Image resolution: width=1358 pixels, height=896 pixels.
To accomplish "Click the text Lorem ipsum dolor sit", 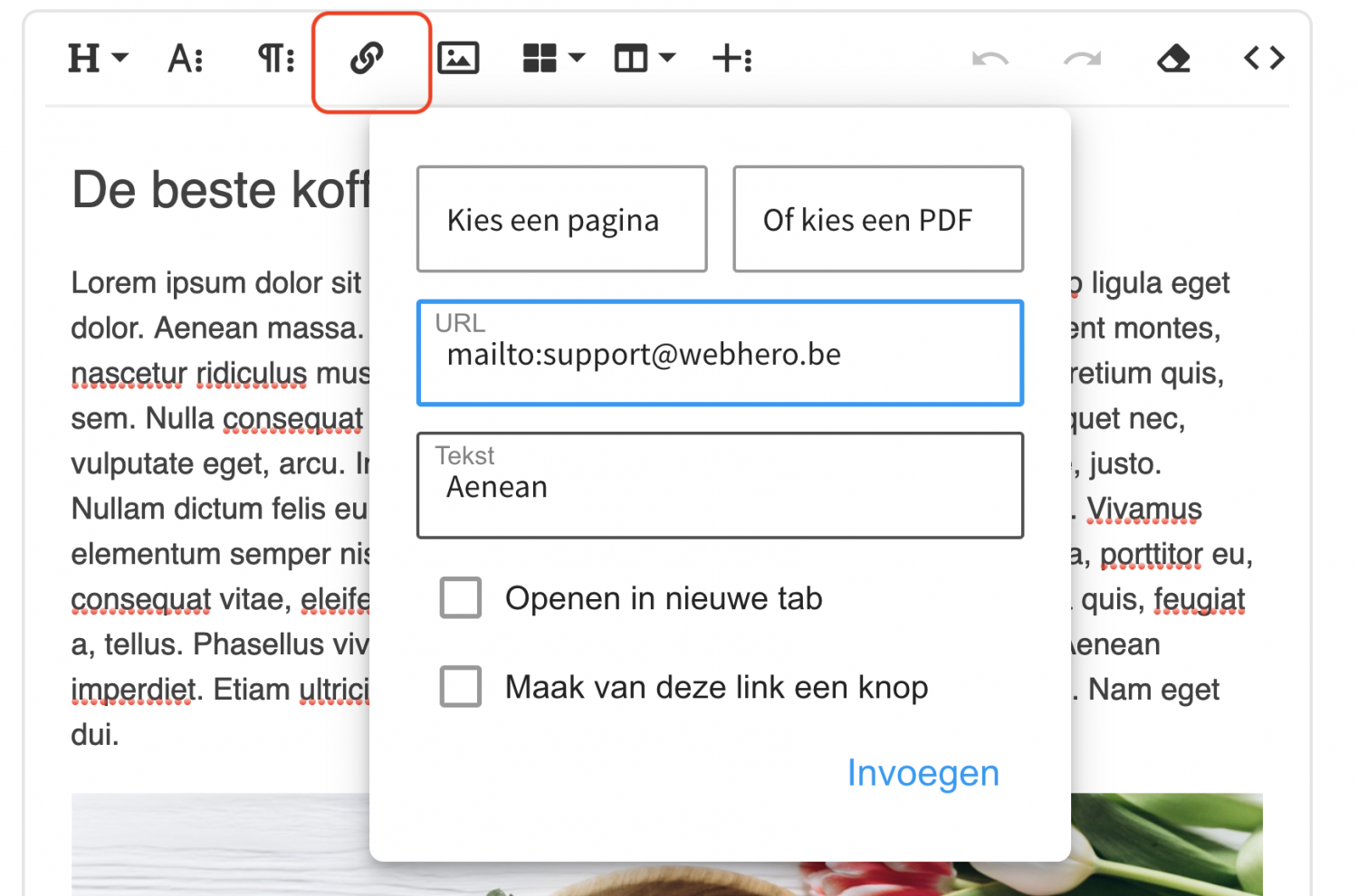I will [216, 283].
